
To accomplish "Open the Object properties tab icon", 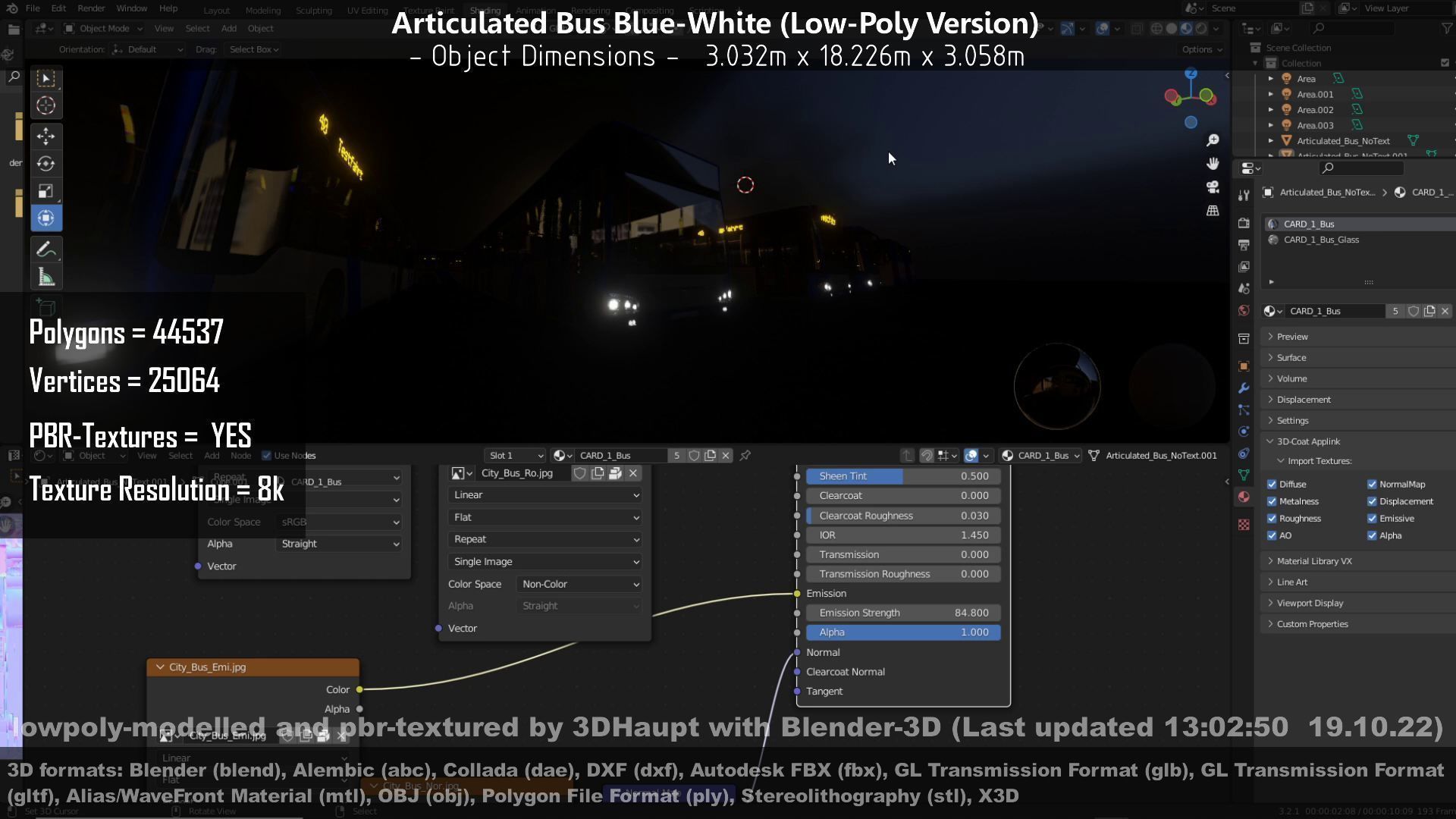I will (1244, 366).
